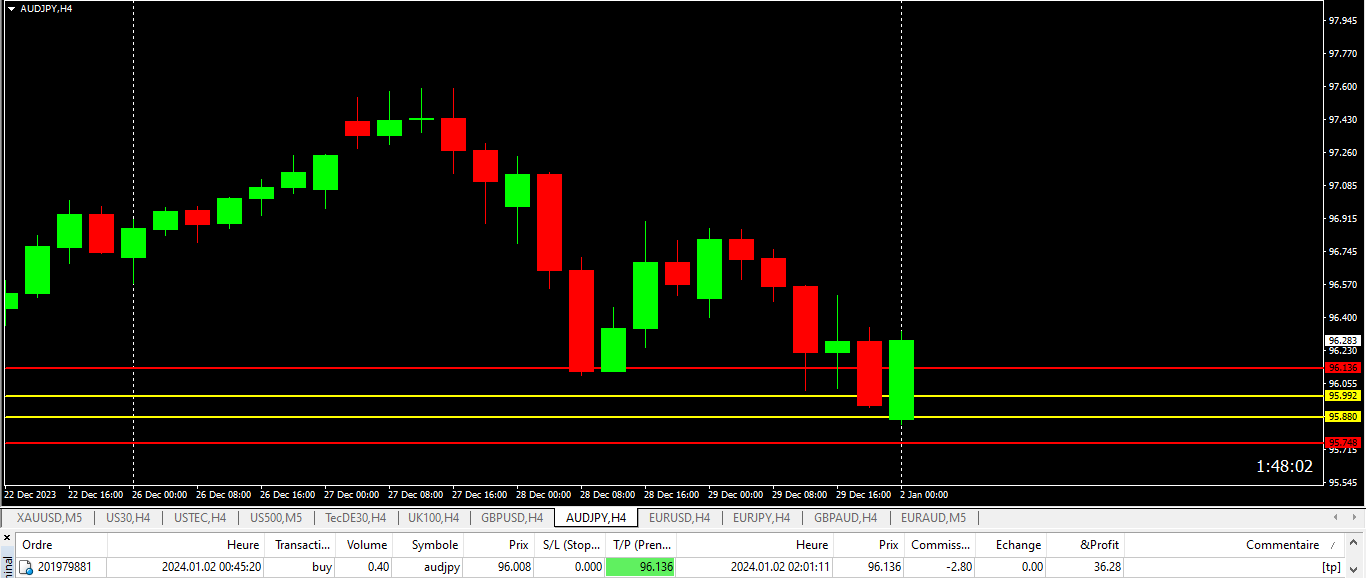Click the buy transaction cell
1366x578 pixels.
click(322, 567)
